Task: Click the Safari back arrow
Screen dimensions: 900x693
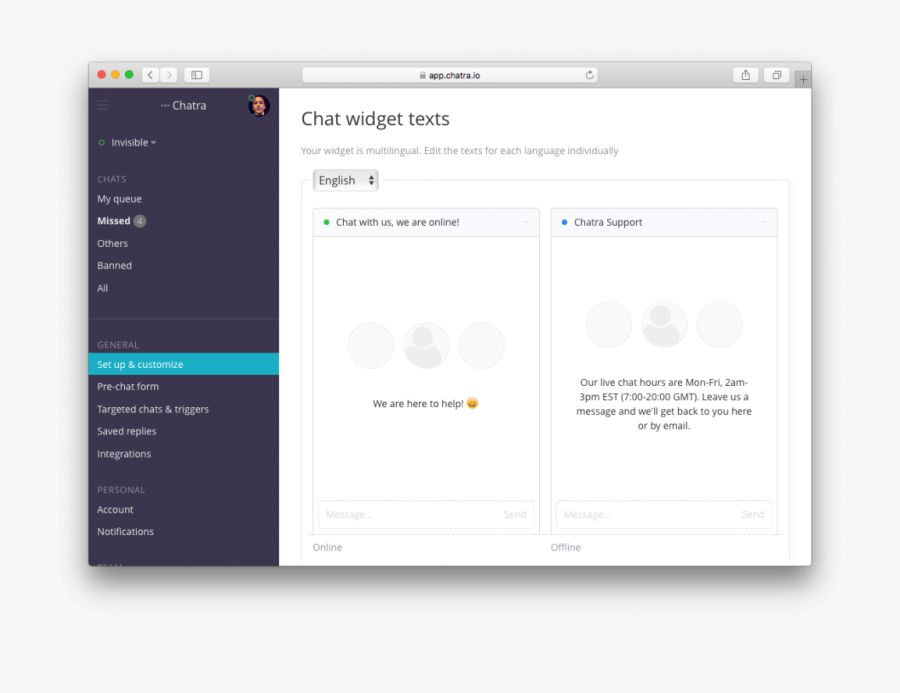Action: (150, 75)
